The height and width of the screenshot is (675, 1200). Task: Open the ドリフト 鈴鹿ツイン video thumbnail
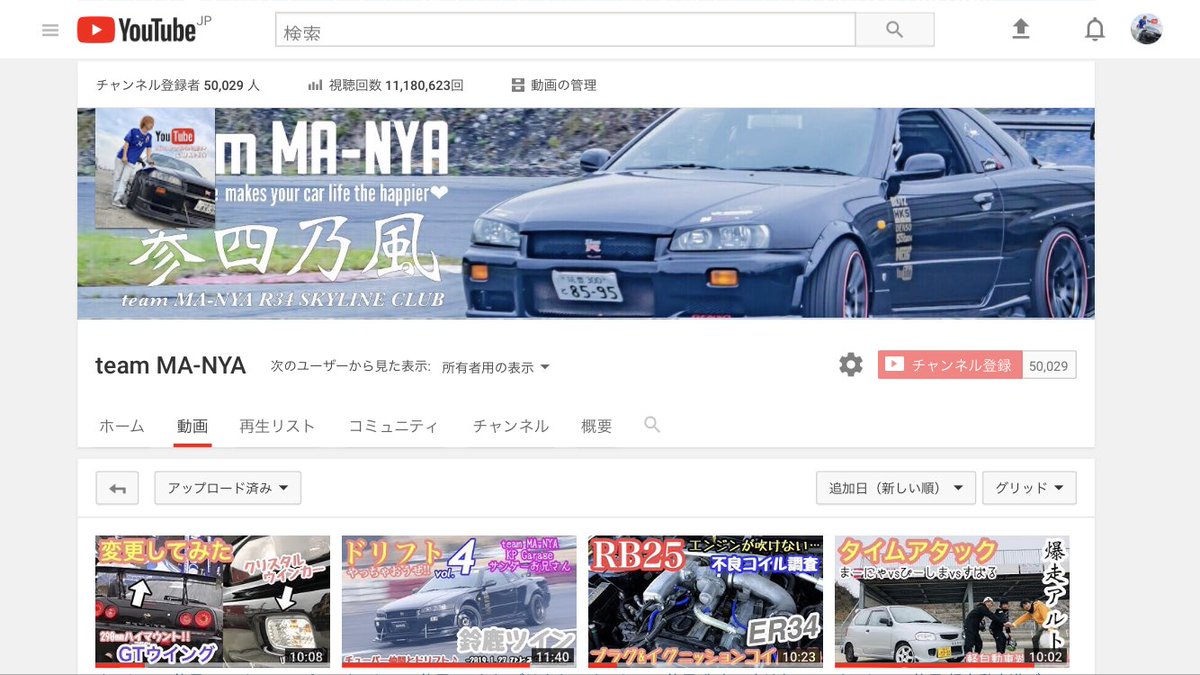[459, 601]
